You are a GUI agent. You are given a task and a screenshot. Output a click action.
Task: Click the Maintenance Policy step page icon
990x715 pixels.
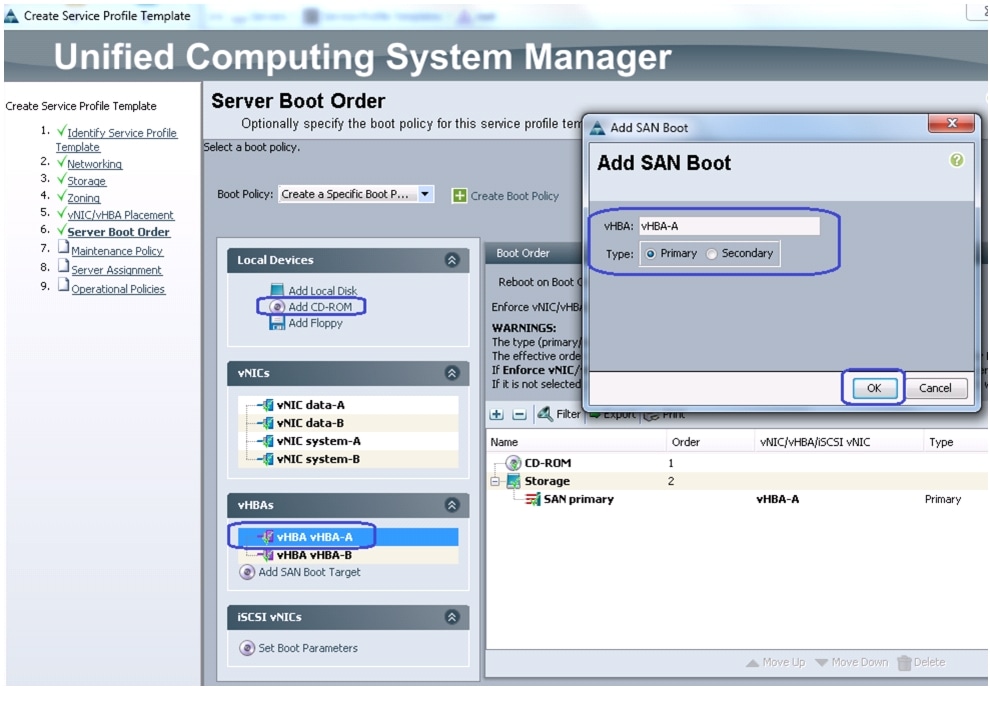tap(63, 247)
